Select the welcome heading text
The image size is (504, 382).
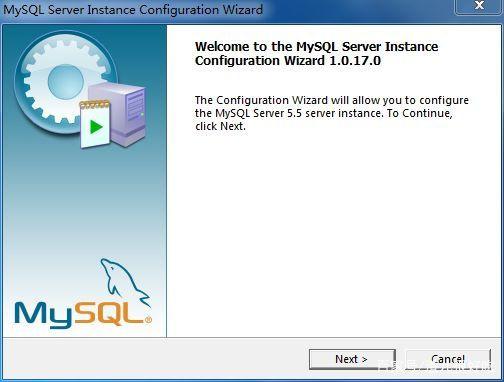(x=316, y=54)
